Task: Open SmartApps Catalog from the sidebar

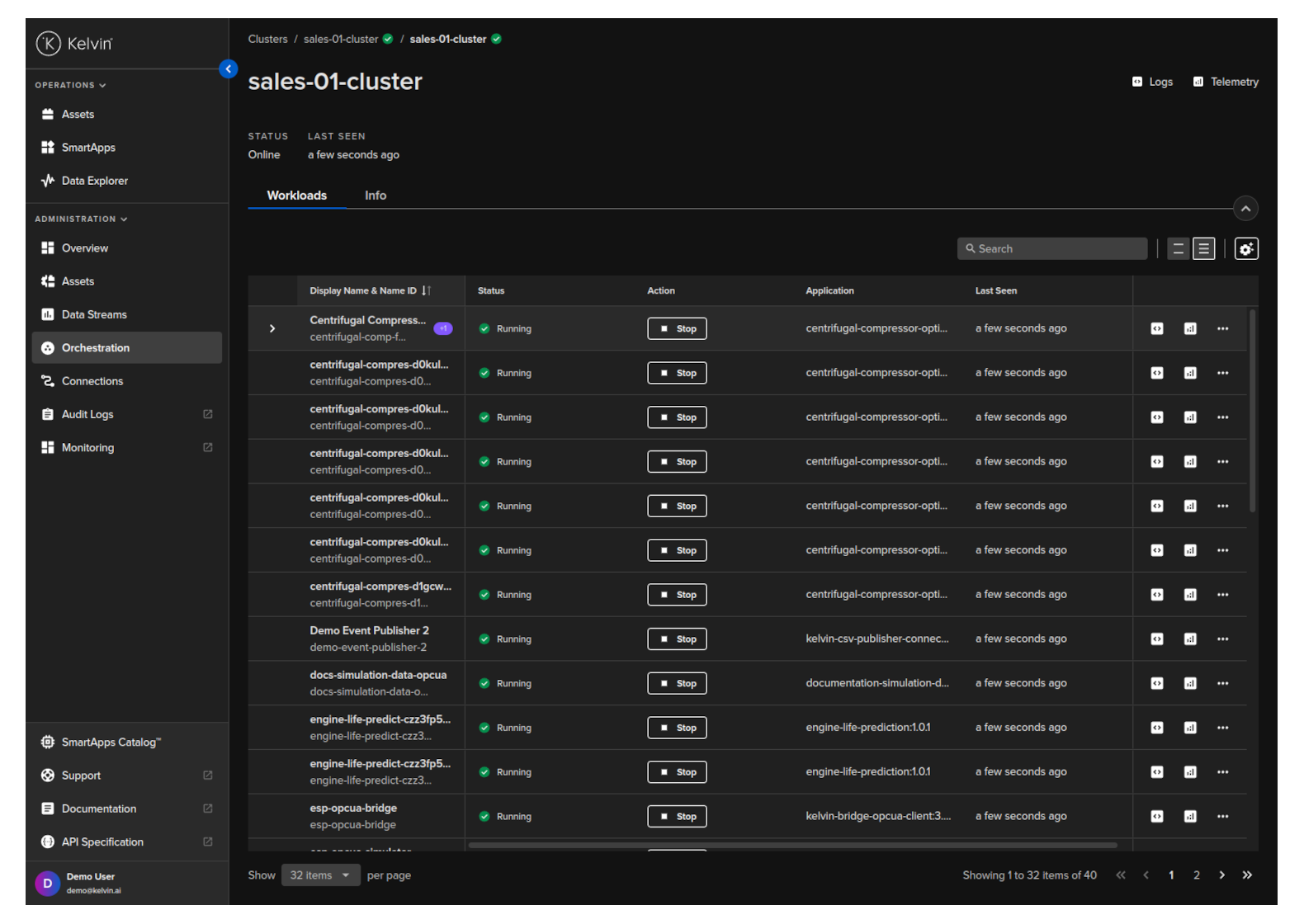Action: pos(111,742)
